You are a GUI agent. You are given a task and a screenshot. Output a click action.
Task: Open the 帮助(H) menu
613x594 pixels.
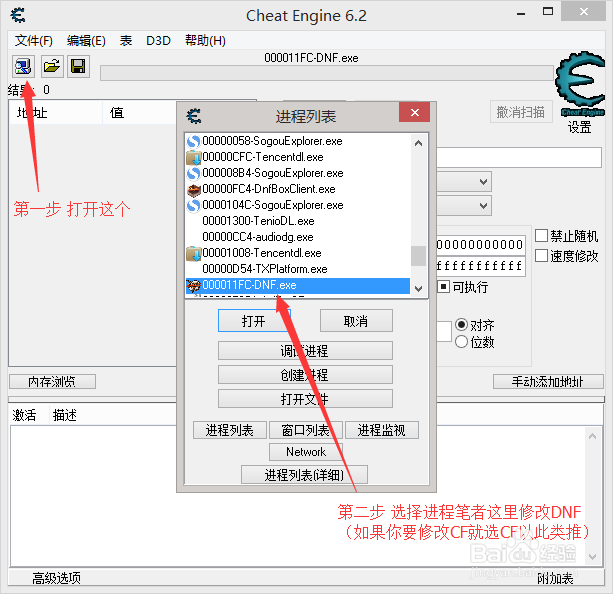[205, 41]
